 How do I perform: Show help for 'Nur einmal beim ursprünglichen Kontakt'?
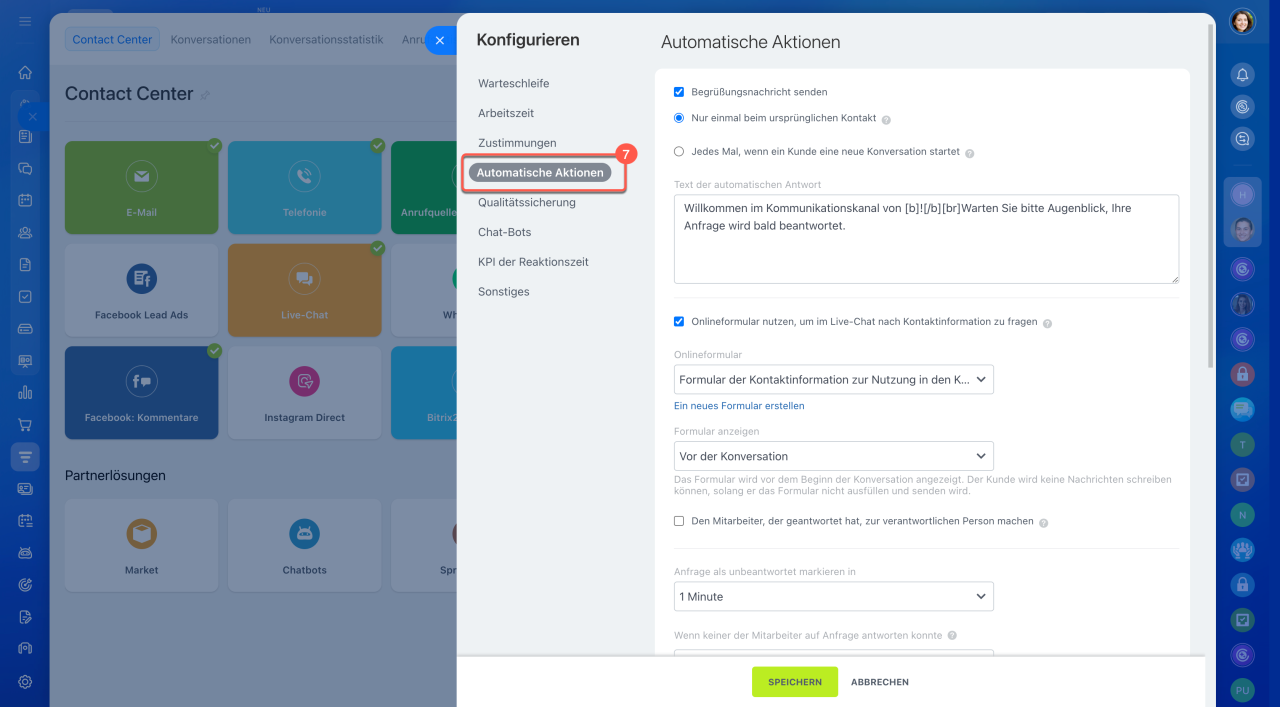pyautogui.click(x=886, y=120)
